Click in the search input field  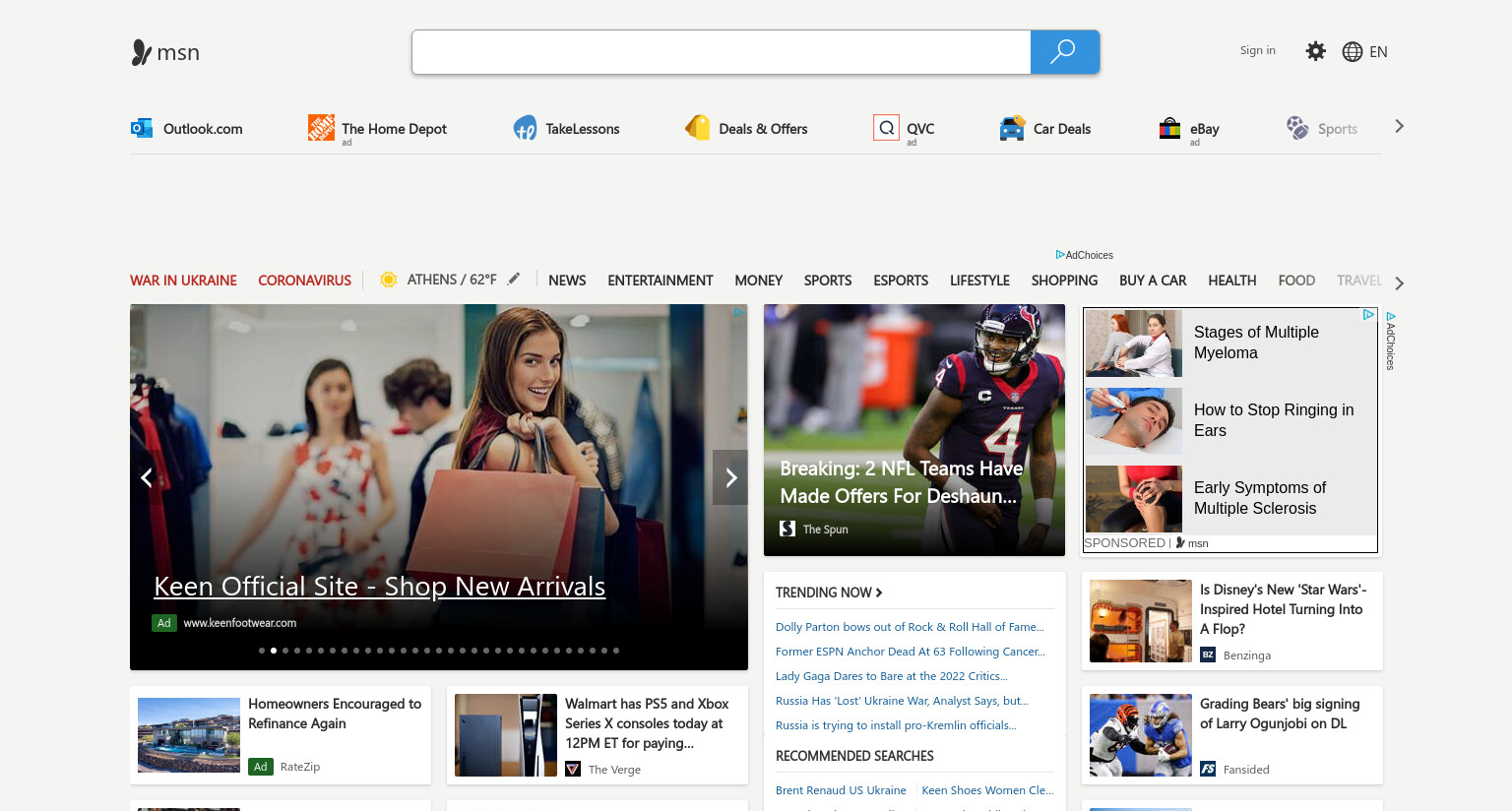tap(722, 52)
